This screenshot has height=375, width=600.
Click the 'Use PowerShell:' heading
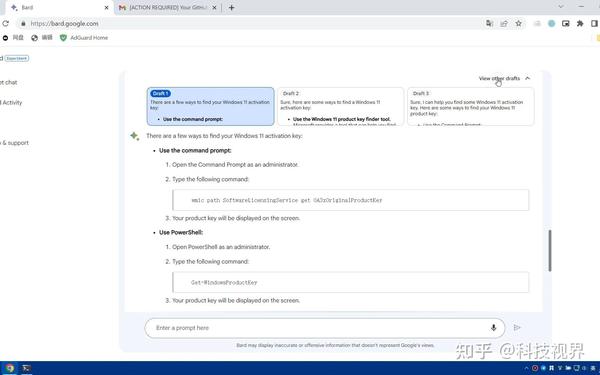(181, 232)
